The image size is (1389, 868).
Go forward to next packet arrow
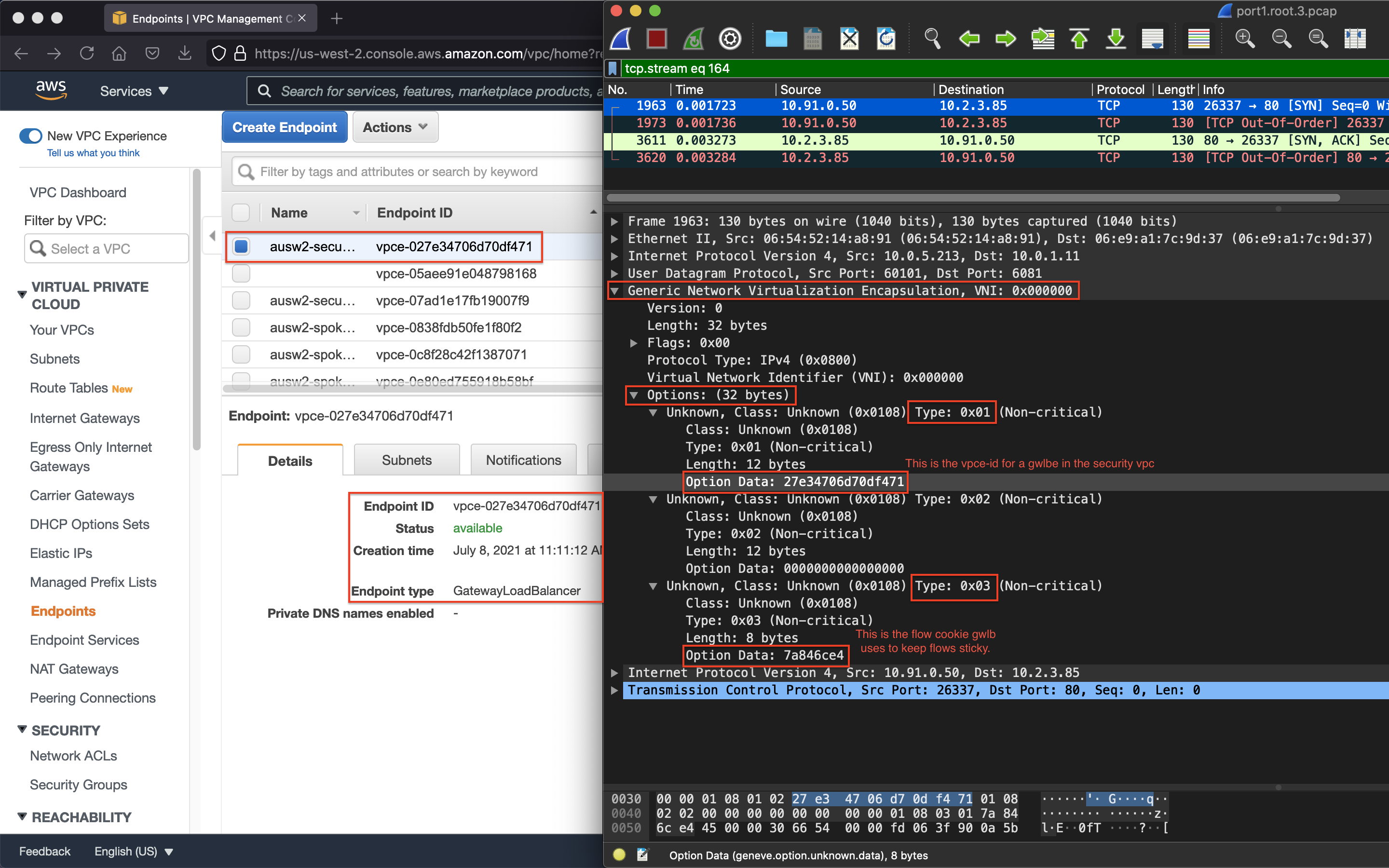coord(1006,39)
